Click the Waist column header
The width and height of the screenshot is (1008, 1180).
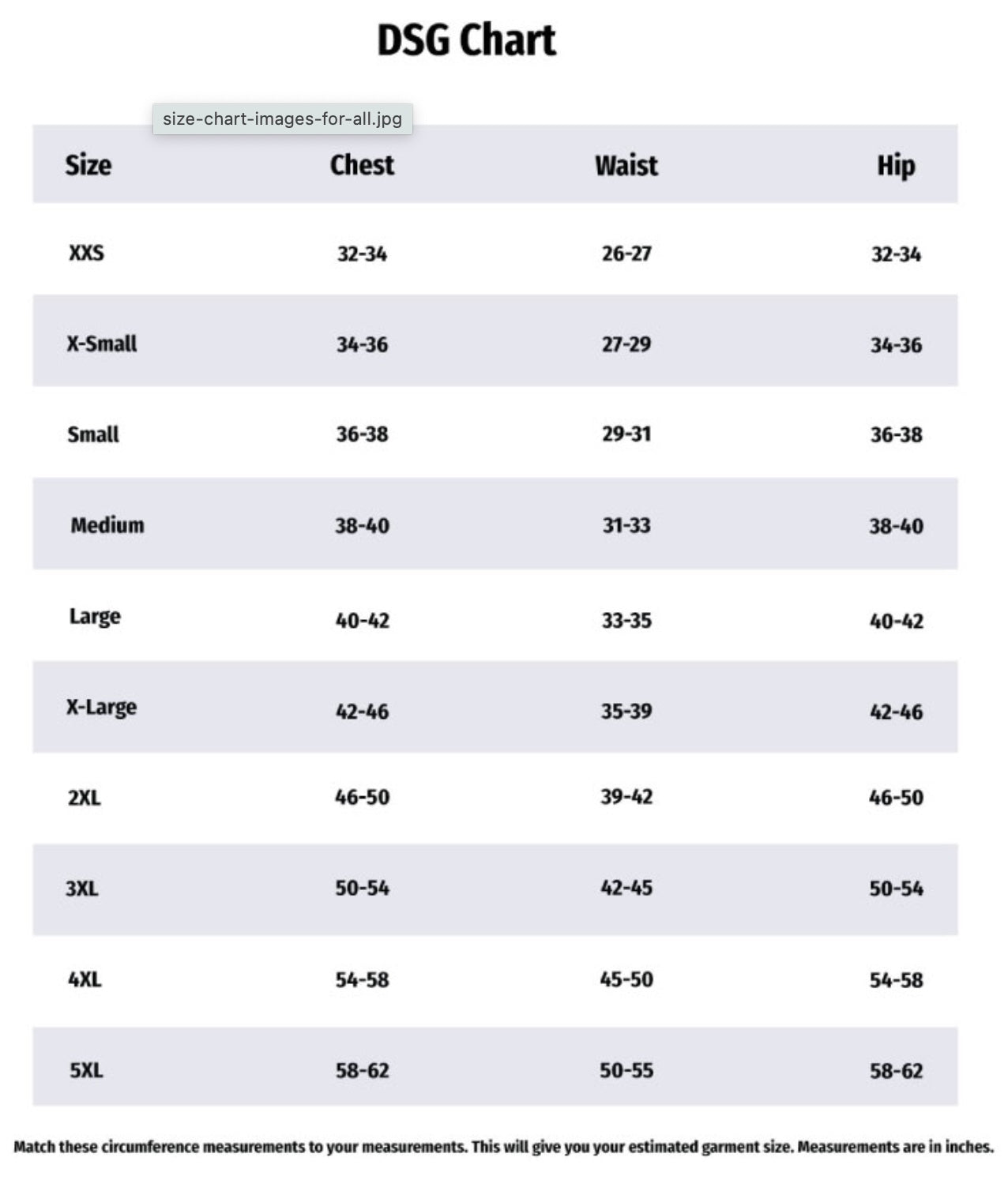tap(626, 165)
